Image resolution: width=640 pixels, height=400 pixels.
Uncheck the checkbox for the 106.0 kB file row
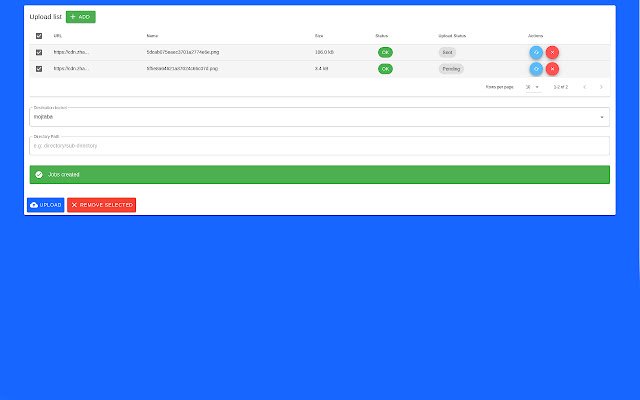[39, 52]
